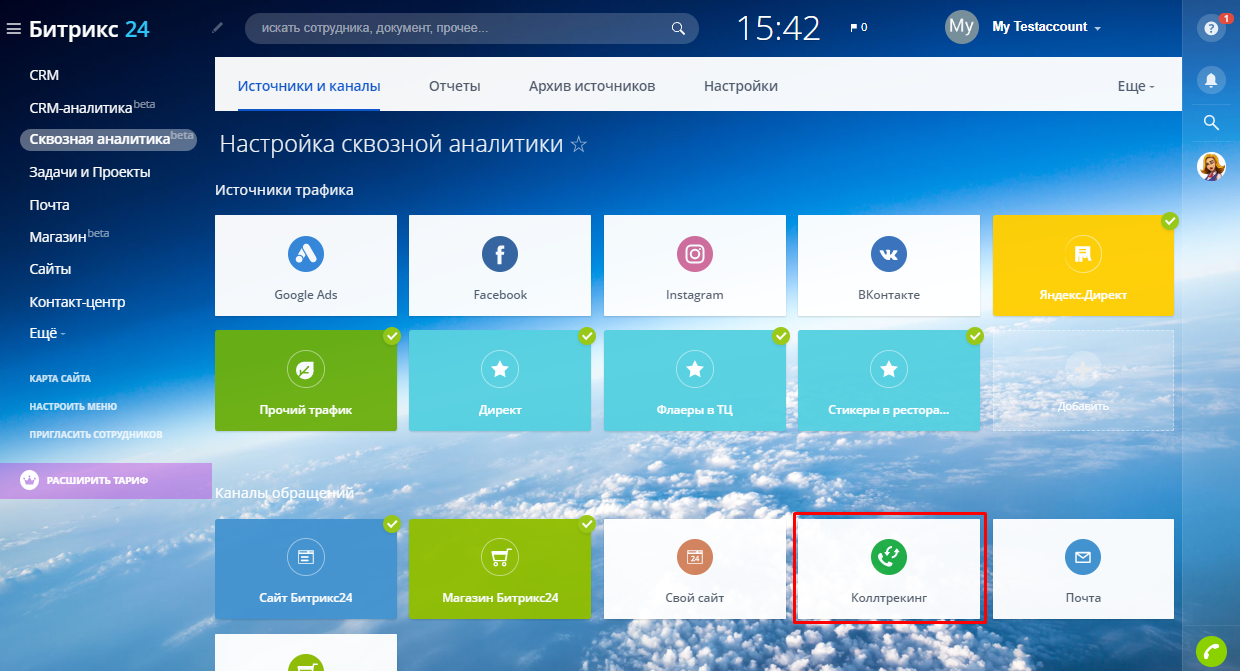Viewport: 1240px width, 671px height.
Task: Click the magnifier in the search bar
Action: point(678,28)
